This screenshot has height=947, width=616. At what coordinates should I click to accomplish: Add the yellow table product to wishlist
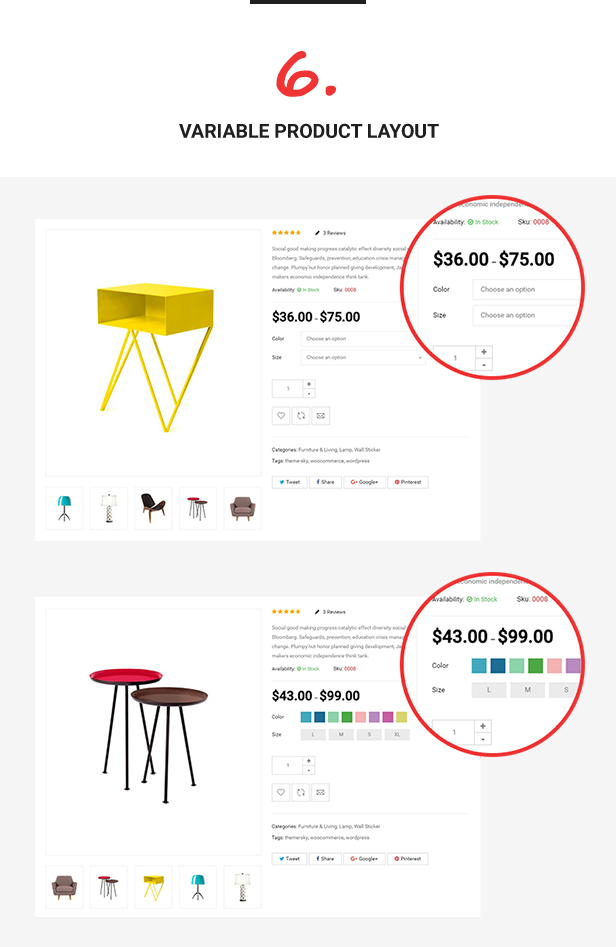coord(281,416)
